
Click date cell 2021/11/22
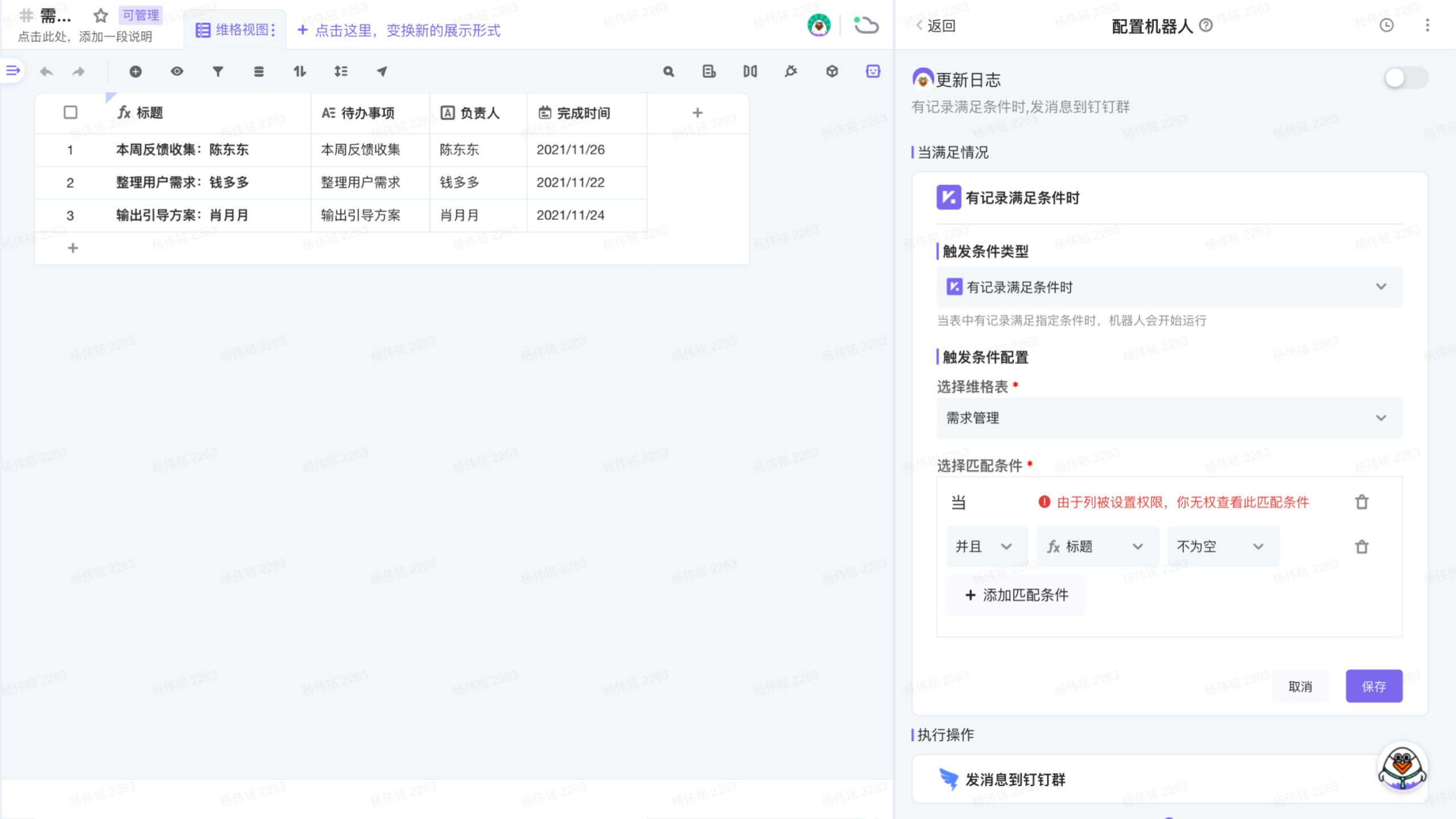click(x=587, y=183)
